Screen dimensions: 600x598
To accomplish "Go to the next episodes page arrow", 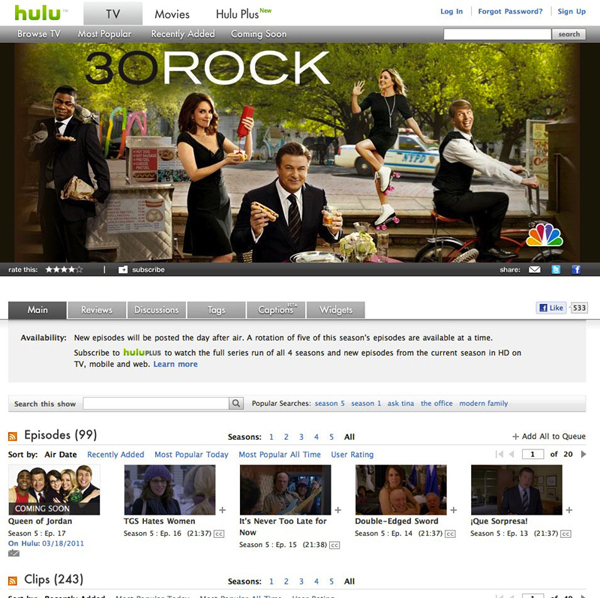I will click(x=583, y=454).
